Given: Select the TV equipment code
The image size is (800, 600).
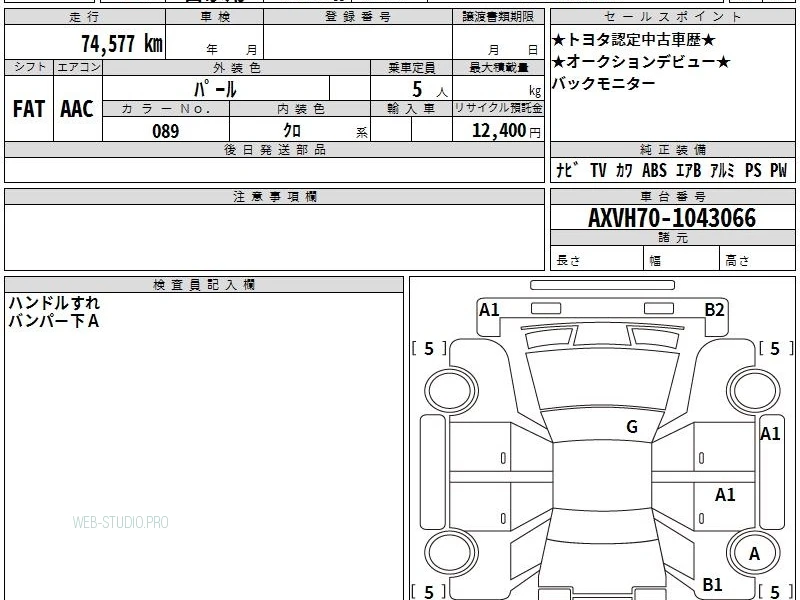Looking at the screenshot, I should 598,170.
